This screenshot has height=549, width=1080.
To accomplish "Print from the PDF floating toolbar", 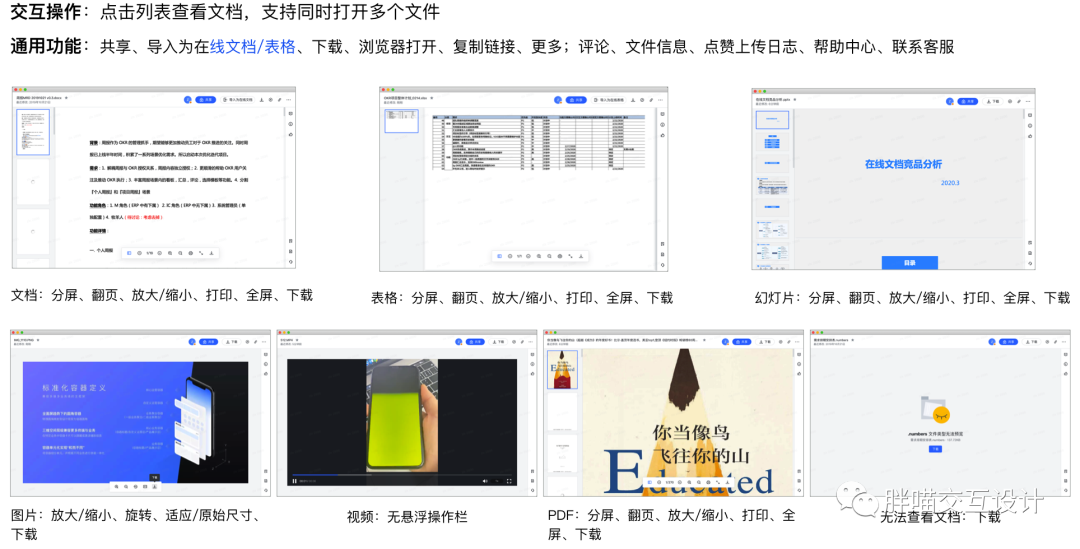I will click(708, 482).
